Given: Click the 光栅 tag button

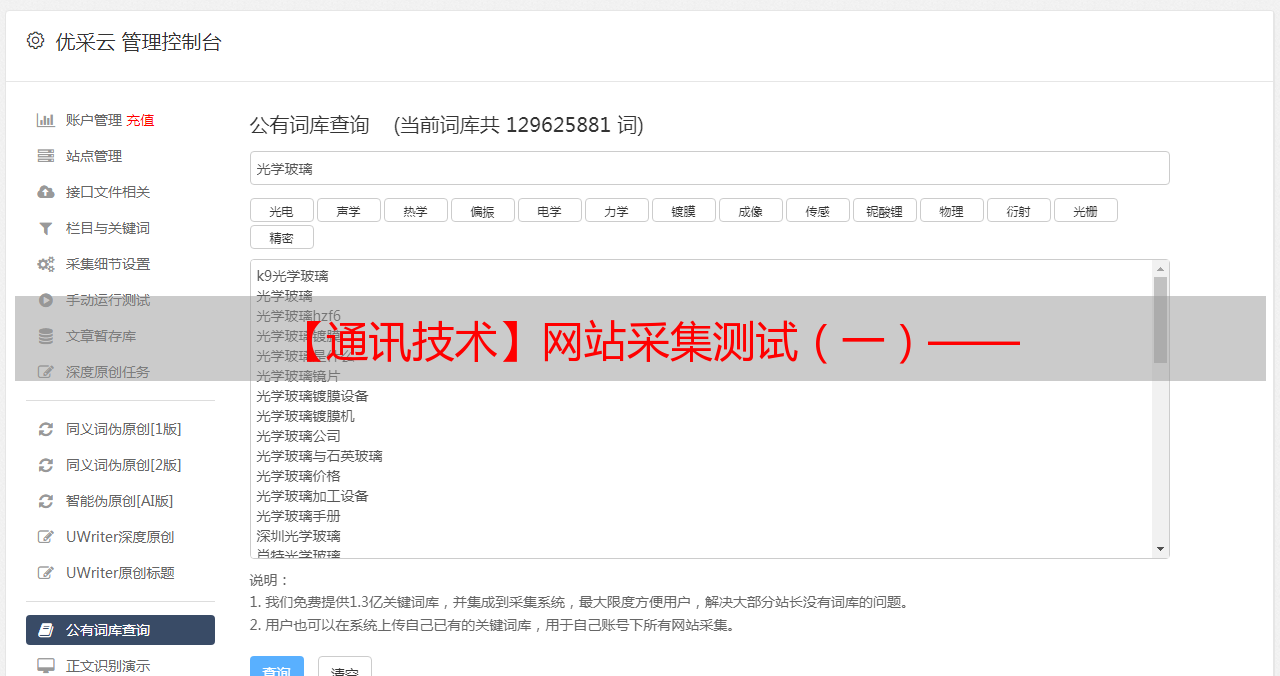Looking at the screenshot, I should click(1085, 210).
